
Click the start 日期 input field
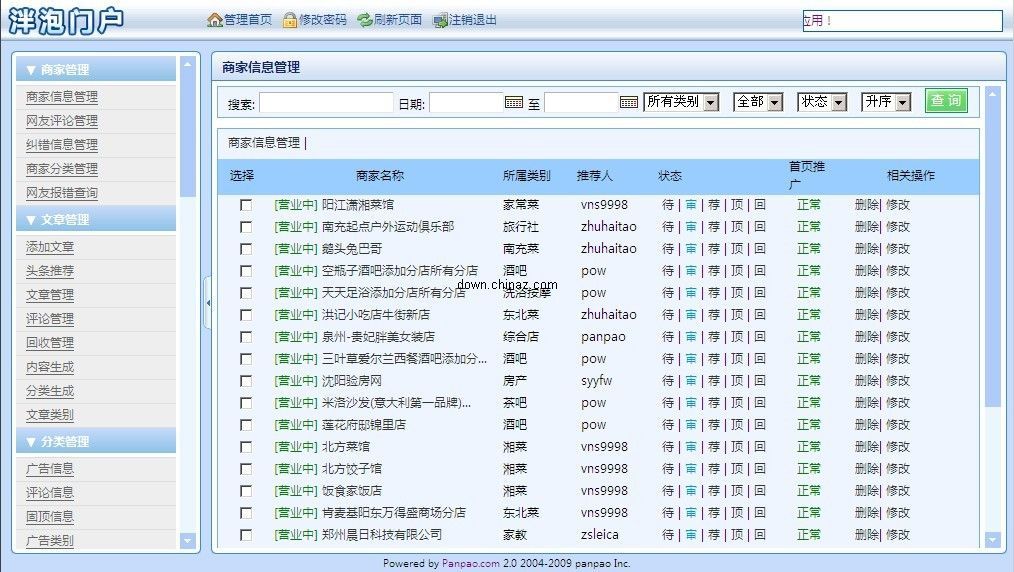466,103
